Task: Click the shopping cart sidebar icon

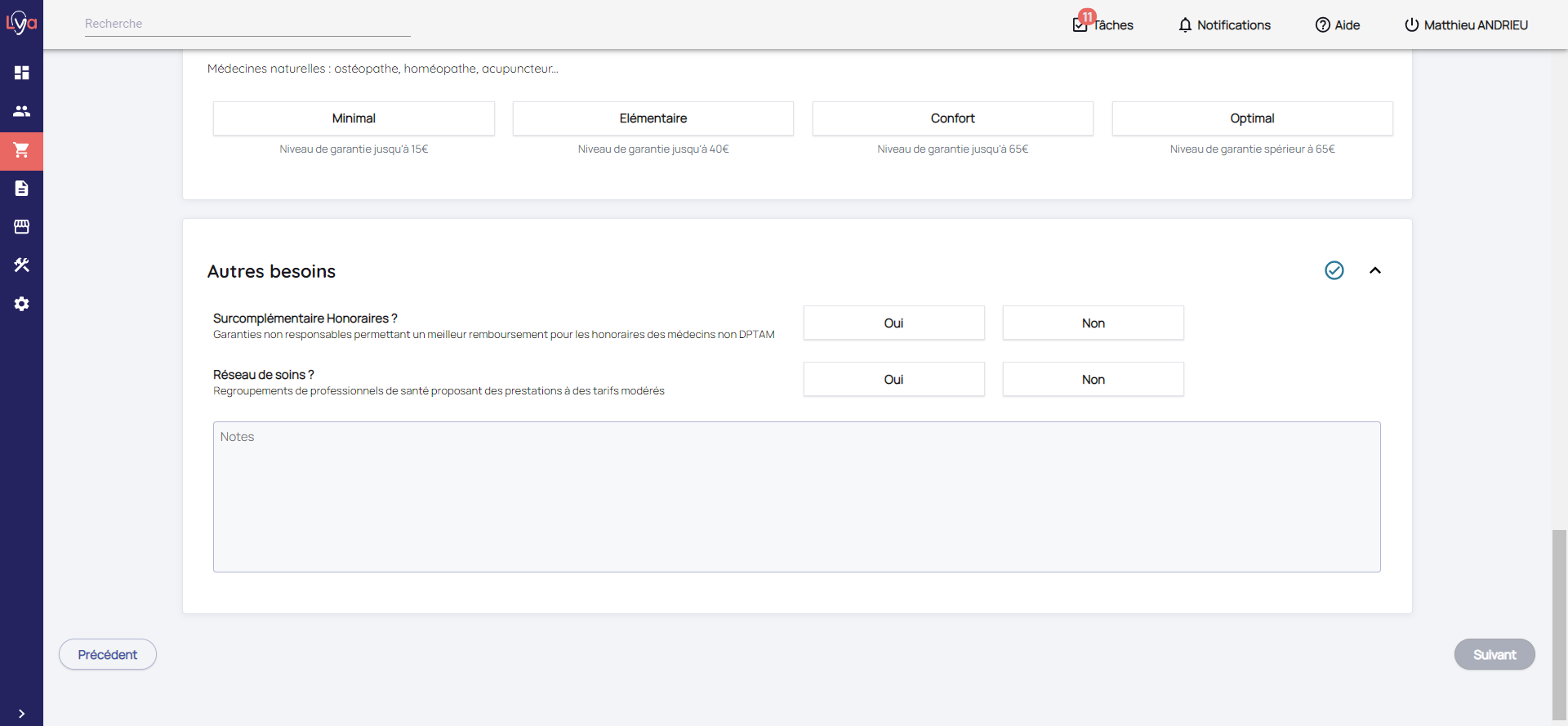Action: (21, 150)
